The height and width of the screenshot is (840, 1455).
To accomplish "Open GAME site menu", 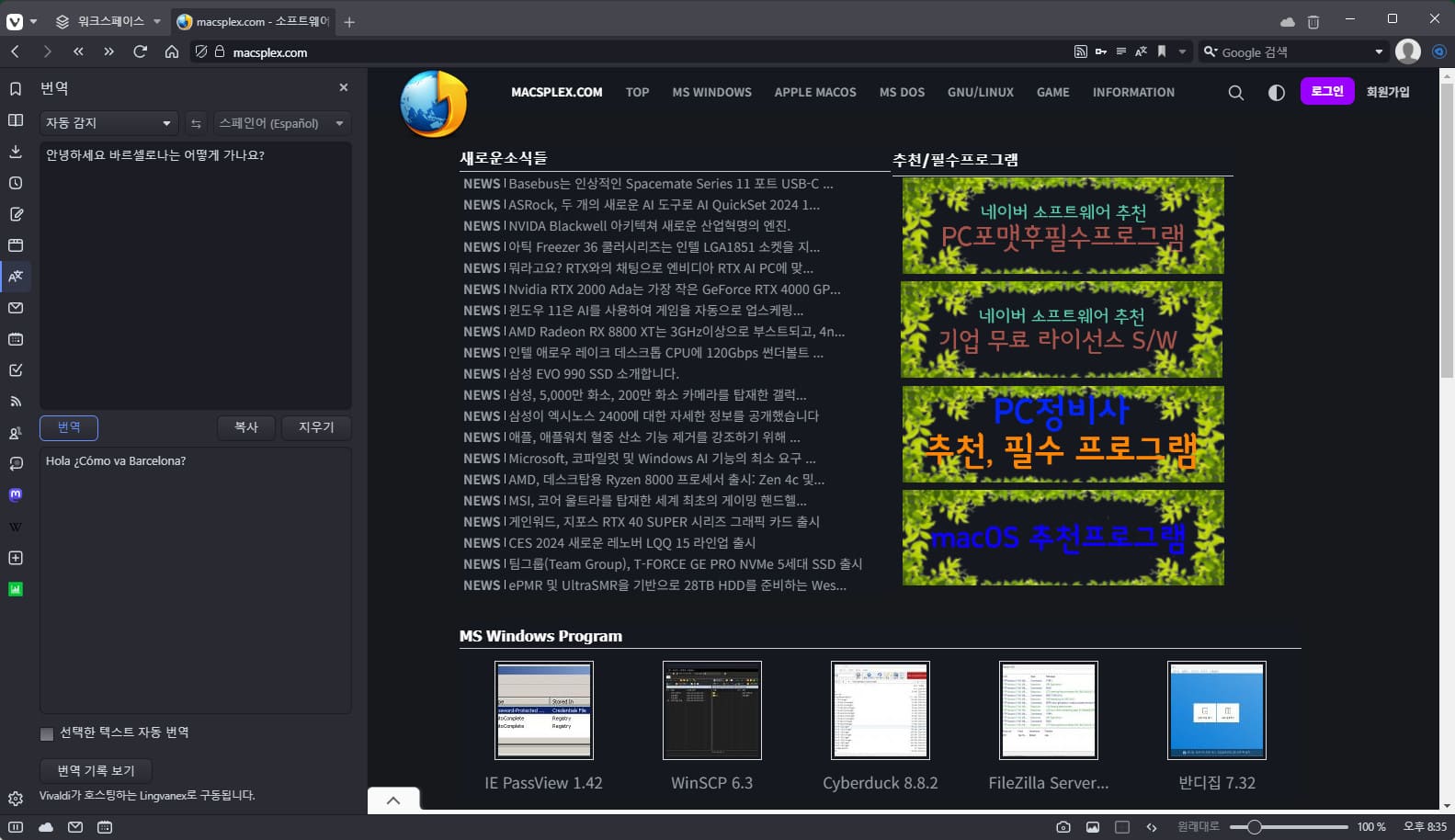I will pos(1053,92).
